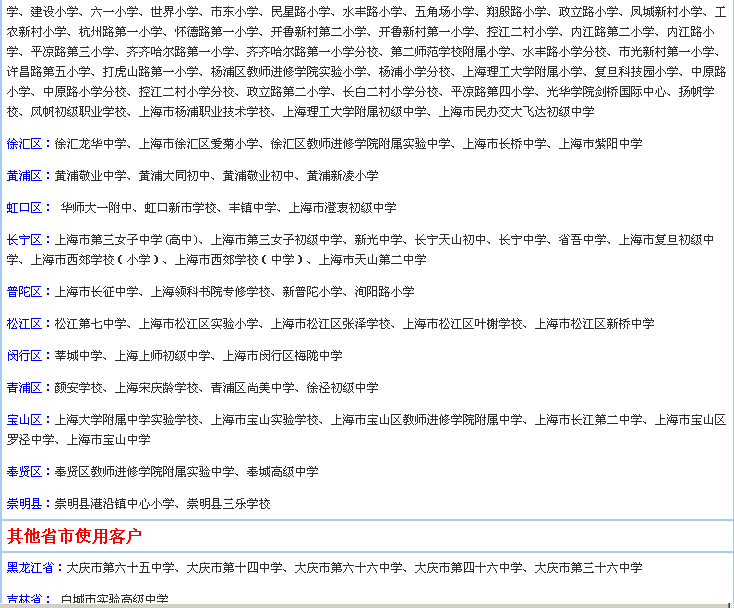Click the text 上海市紫阳中学
Viewport: 734px width, 608px height.
click(601, 143)
